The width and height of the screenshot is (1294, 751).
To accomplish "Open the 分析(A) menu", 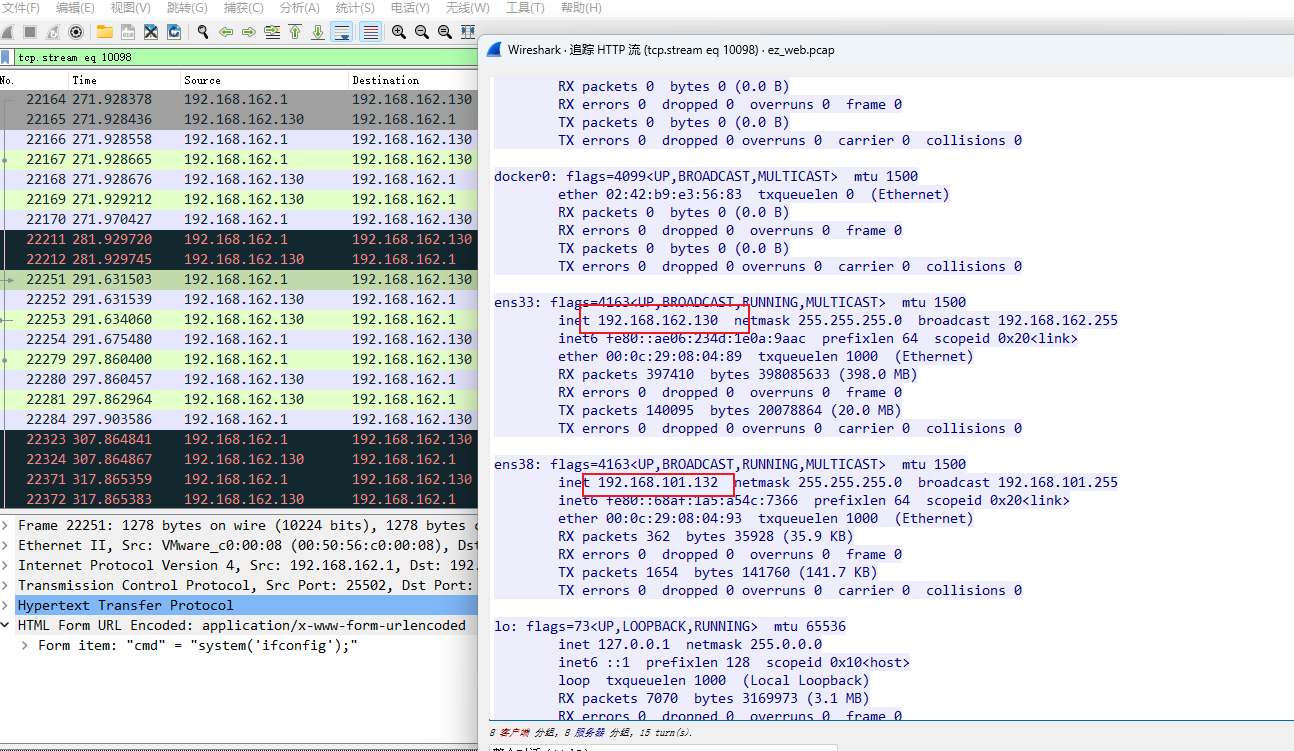I will click(x=300, y=8).
